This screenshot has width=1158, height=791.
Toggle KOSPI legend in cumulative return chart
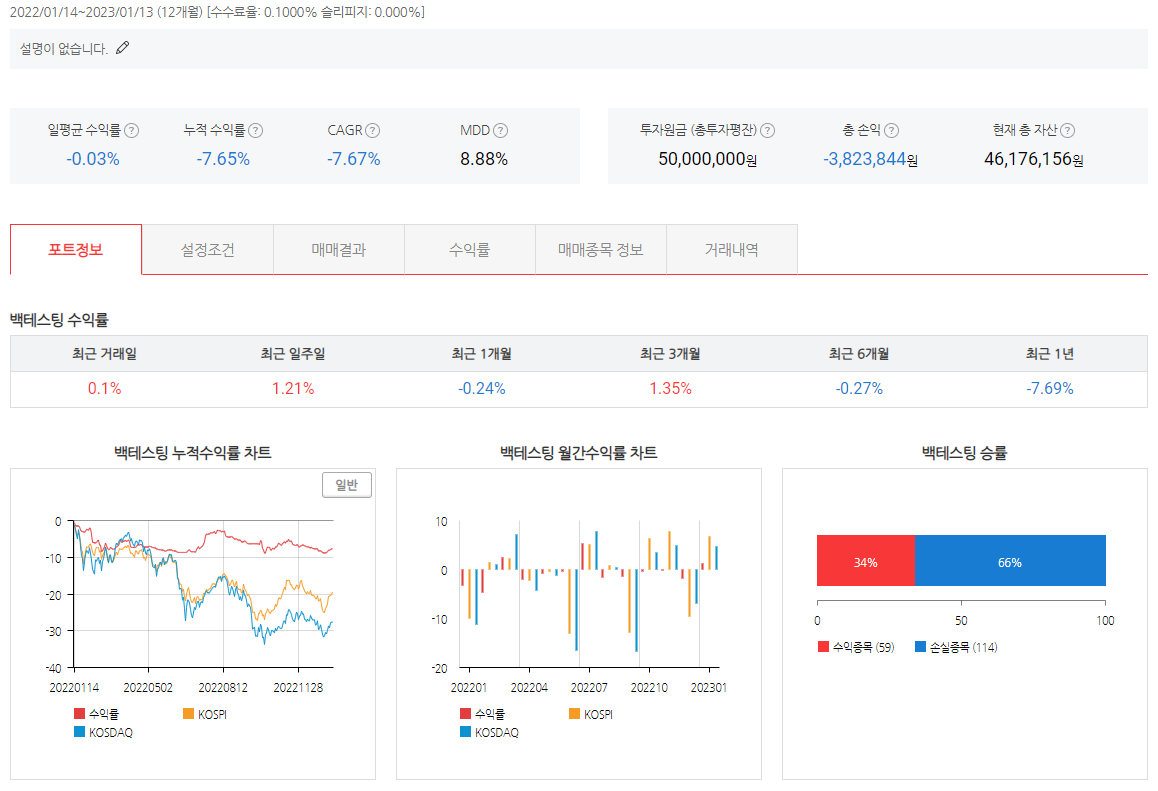point(205,714)
